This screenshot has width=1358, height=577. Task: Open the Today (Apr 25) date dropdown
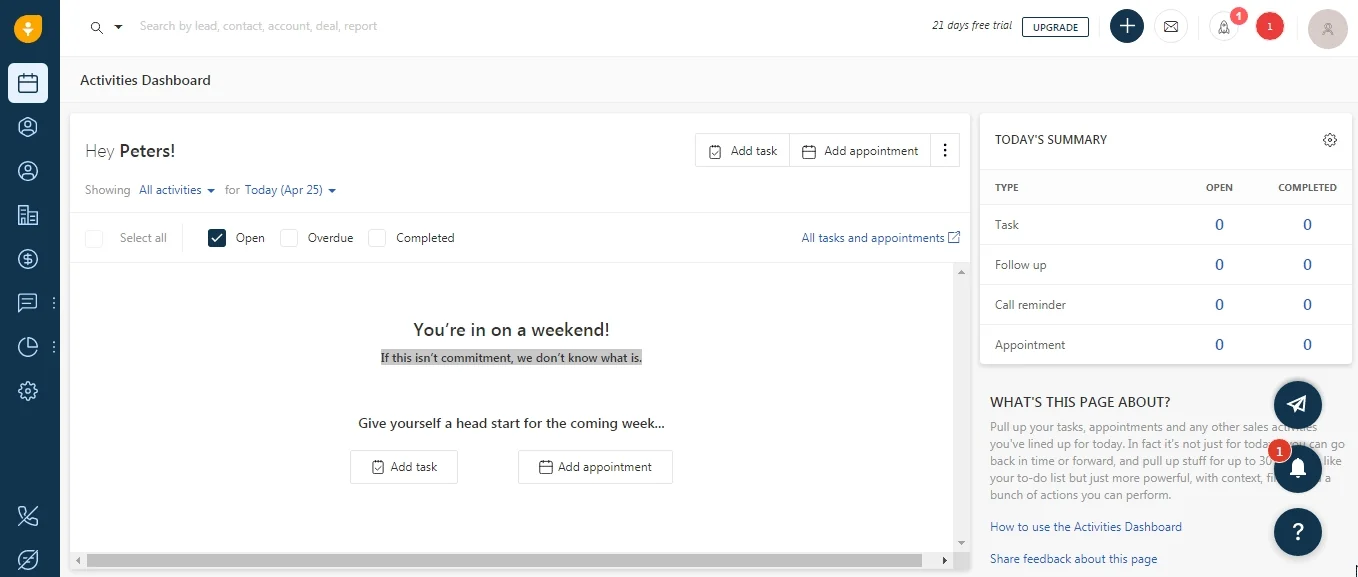[x=290, y=190]
